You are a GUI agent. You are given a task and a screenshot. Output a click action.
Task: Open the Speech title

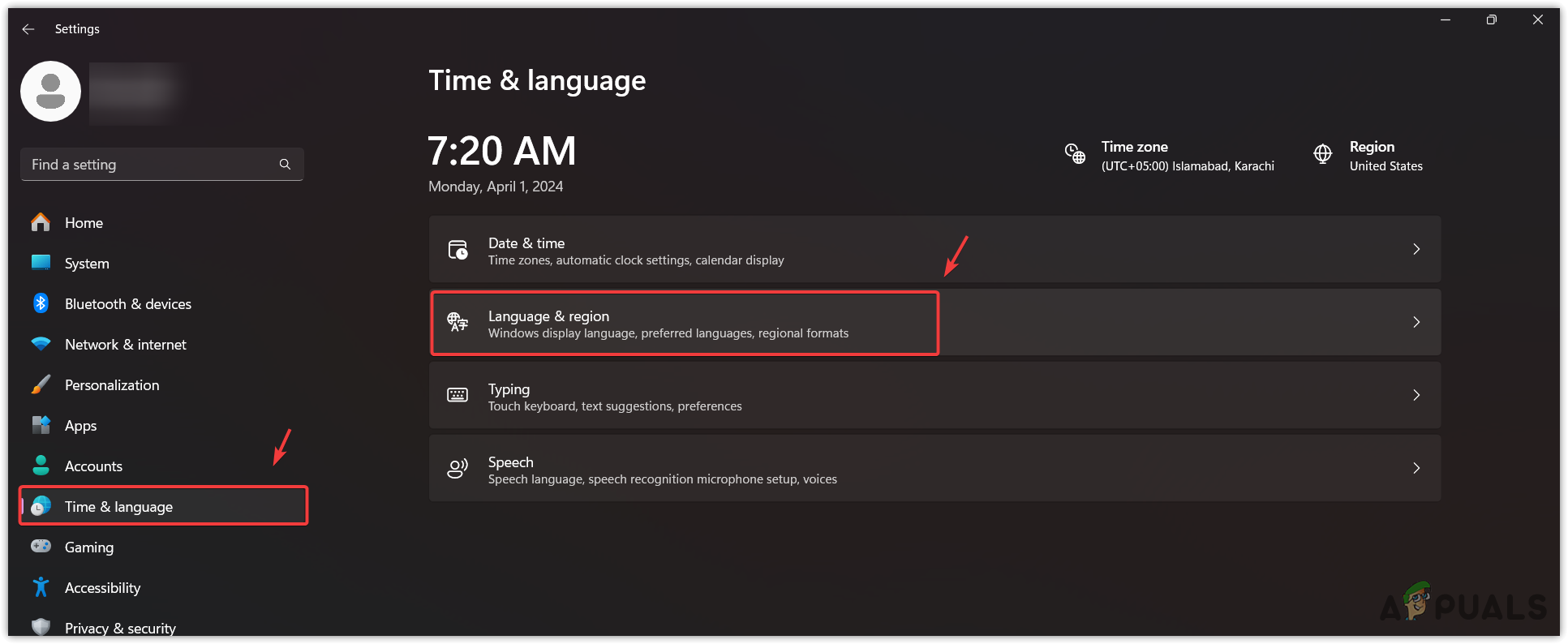pyautogui.click(x=511, y=462)
